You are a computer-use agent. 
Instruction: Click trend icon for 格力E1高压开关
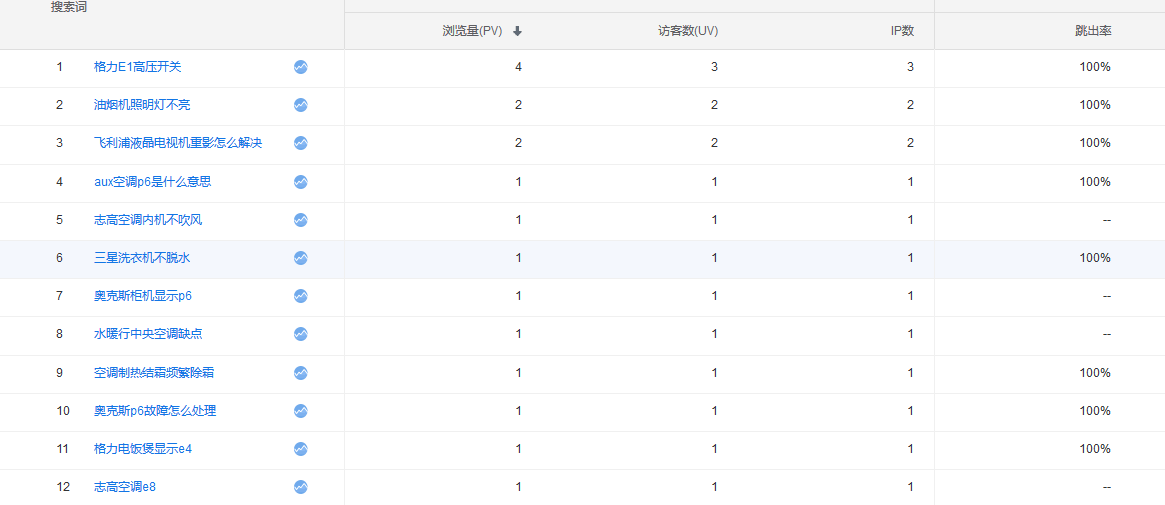point(300,67)
